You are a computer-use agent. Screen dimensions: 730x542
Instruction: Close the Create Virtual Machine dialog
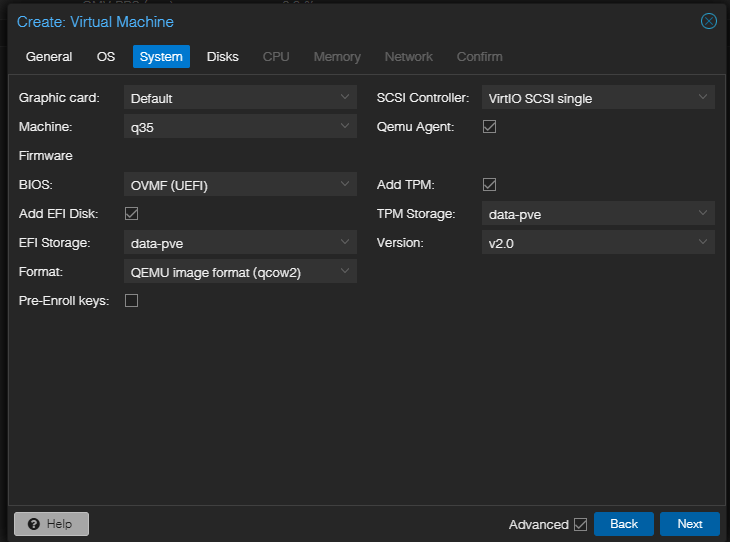point(709,21)
